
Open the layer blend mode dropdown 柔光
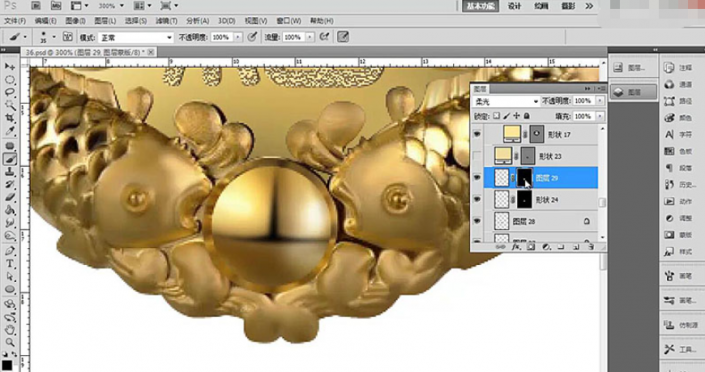pyautogui.click(x=506, y=102)
